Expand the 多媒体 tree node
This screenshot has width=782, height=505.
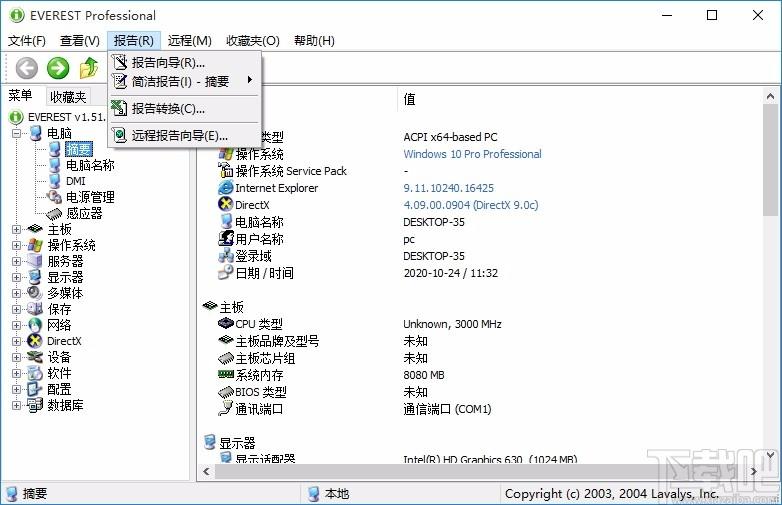point(16,293)
